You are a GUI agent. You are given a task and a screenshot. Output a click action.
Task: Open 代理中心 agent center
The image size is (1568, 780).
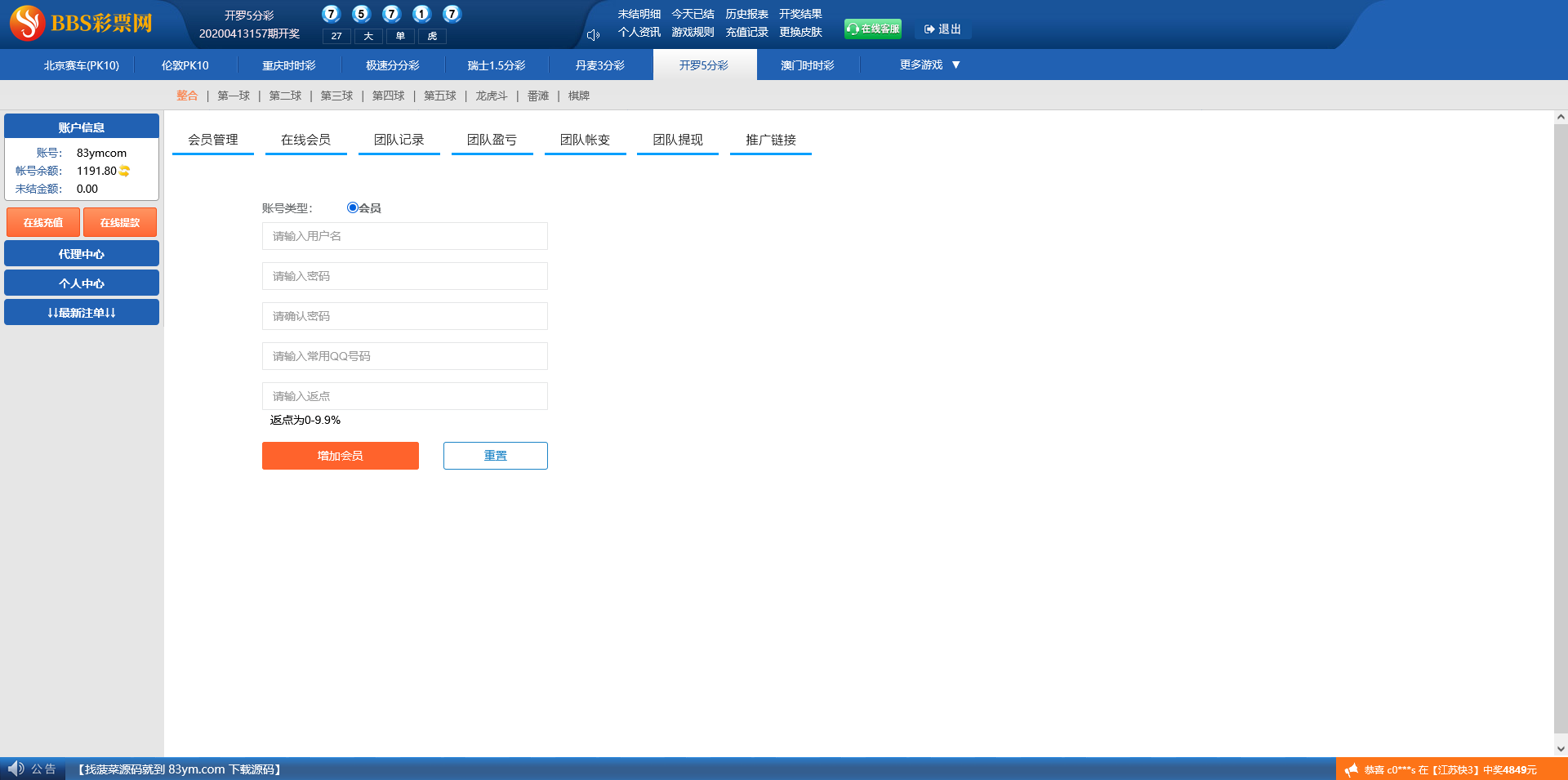click(x=82, y=253)
